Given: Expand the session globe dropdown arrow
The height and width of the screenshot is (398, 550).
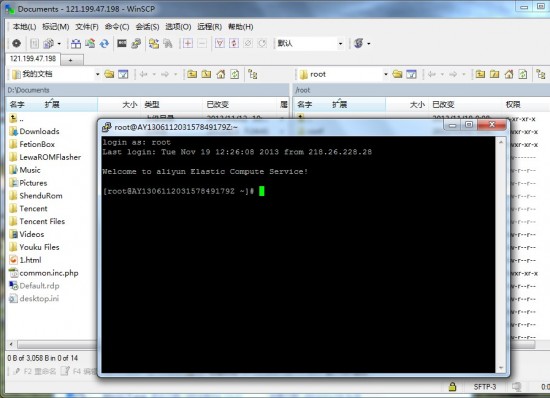Looking at the screenshot, I should pos(369,43).
